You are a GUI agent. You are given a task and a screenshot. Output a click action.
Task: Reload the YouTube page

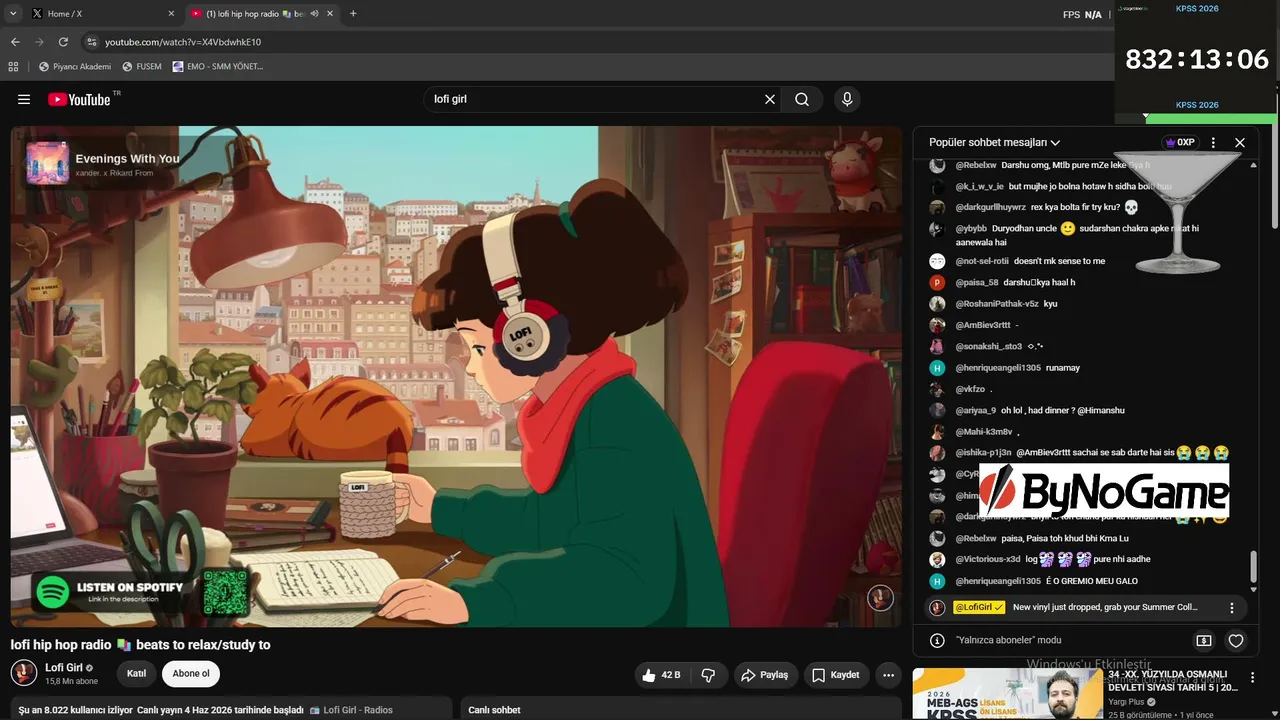(63, 42)
